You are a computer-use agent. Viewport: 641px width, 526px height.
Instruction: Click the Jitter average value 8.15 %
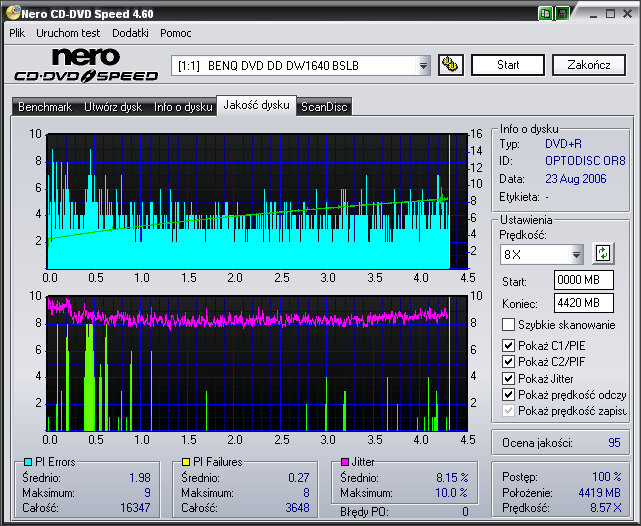452,477
